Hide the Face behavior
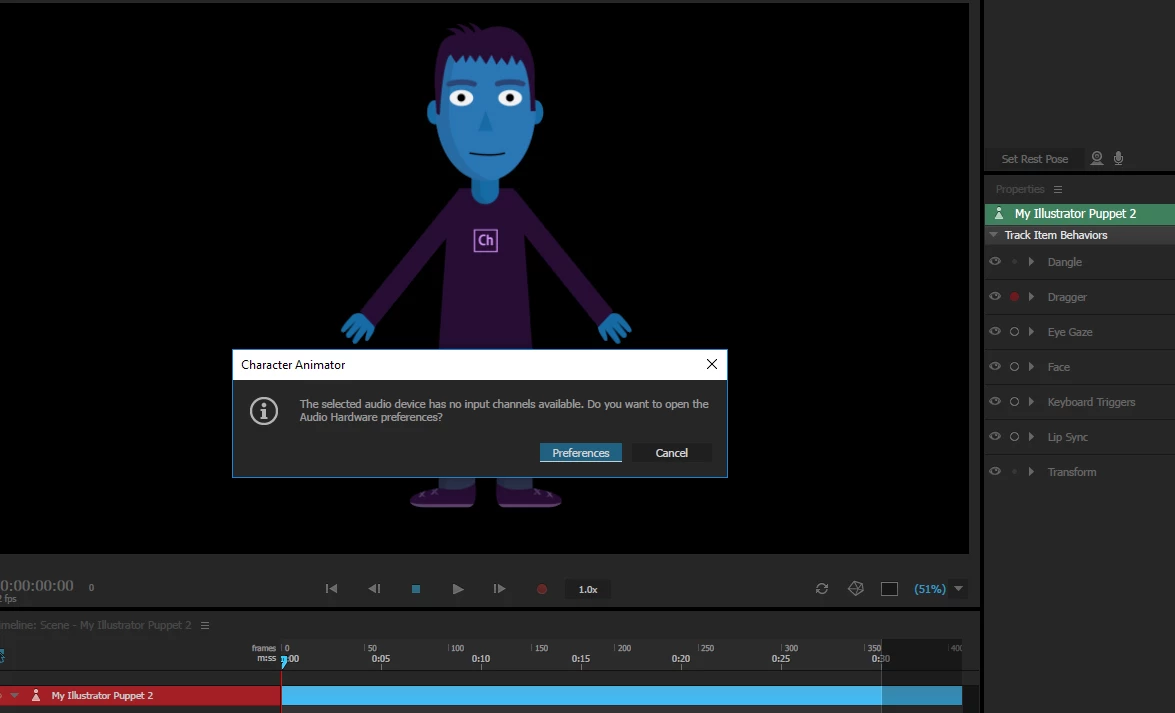 pyautogui.click(x=995, y=367)
